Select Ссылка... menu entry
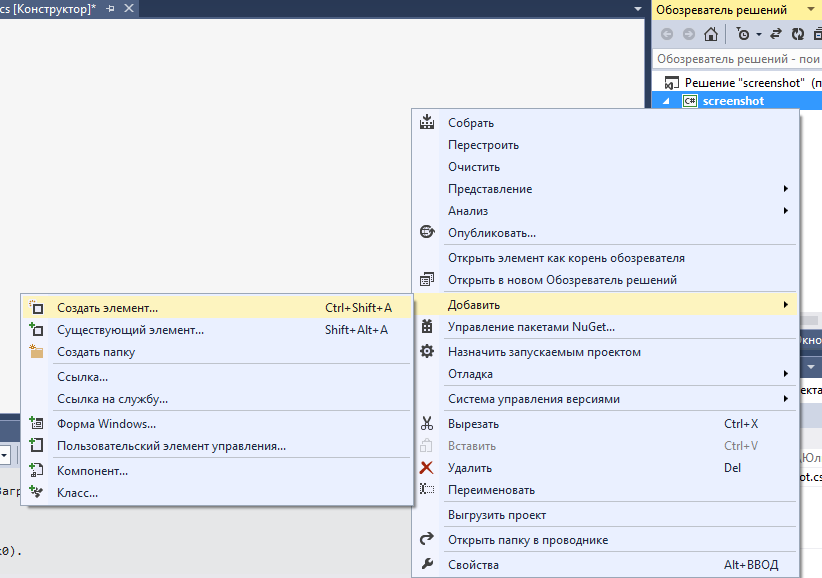 point(216,377)
